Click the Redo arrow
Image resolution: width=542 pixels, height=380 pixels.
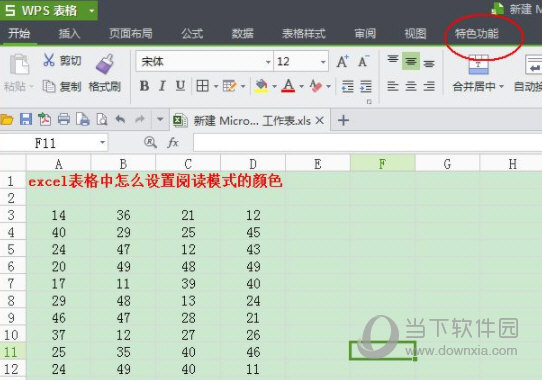(x=140, y=120)
